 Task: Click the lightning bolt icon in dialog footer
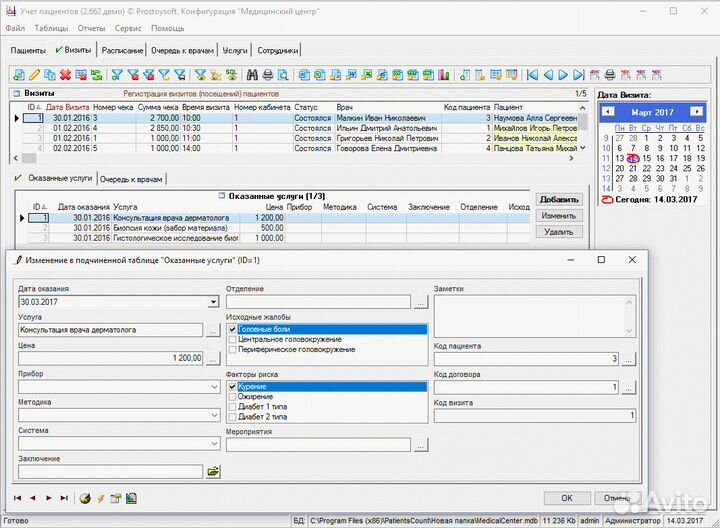[x=100, y=497]
